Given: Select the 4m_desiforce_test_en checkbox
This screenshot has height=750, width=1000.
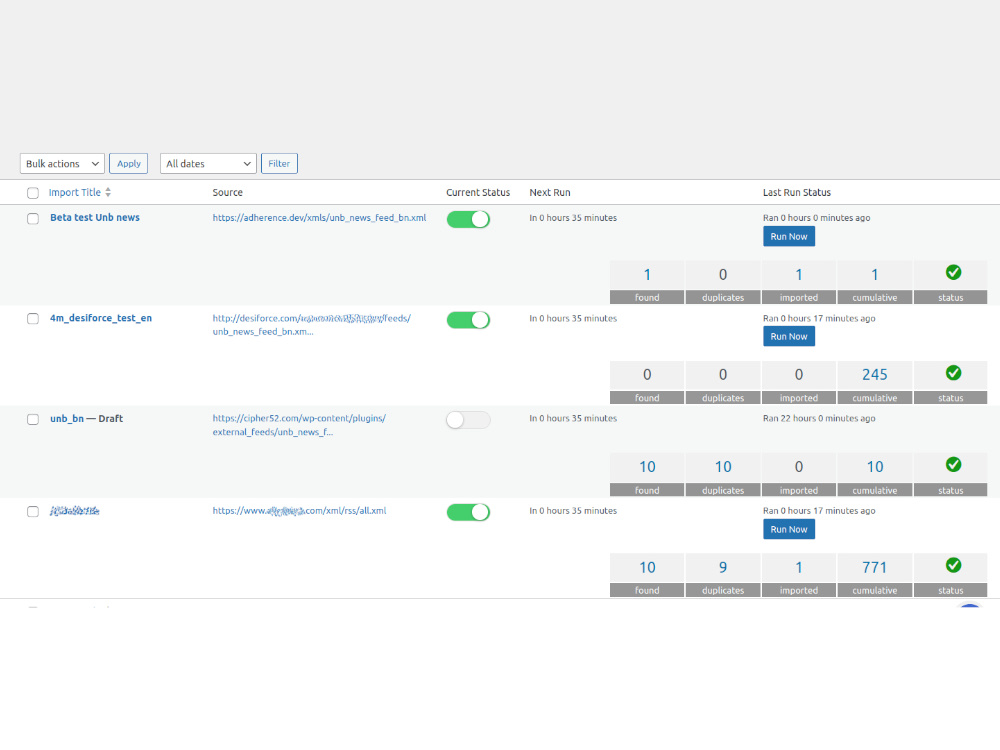Looking at the screenshot, I should click(x=33, y=318).
